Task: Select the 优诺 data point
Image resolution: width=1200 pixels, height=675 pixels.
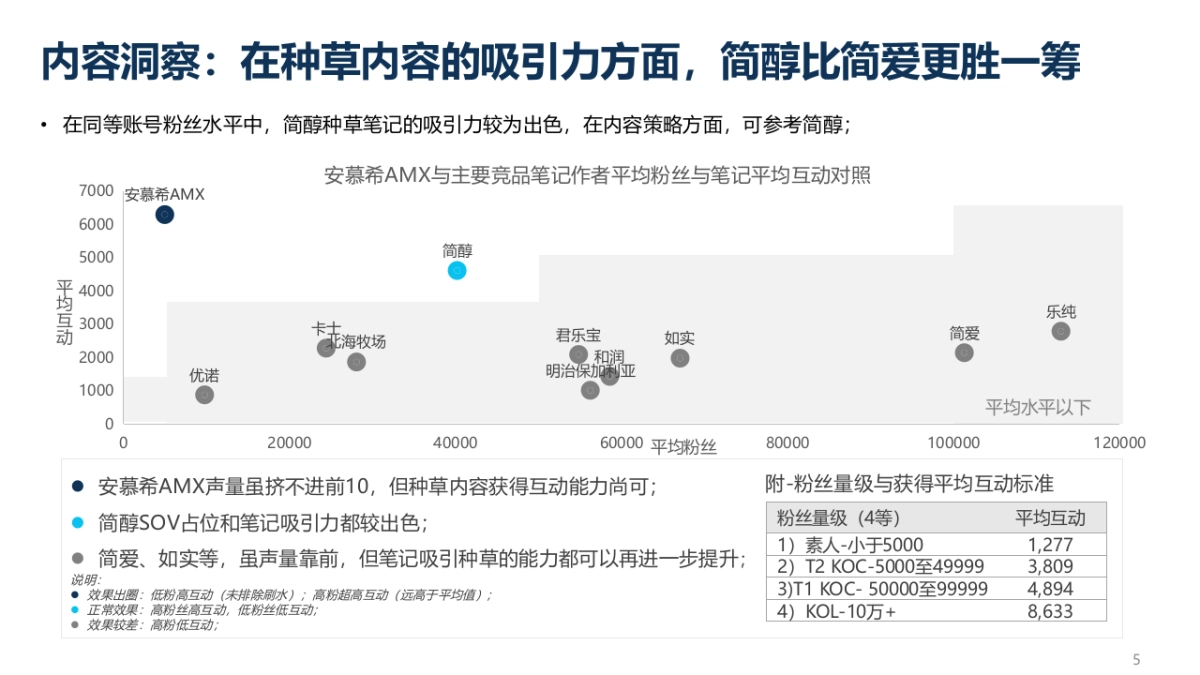Action: (202, 395)
